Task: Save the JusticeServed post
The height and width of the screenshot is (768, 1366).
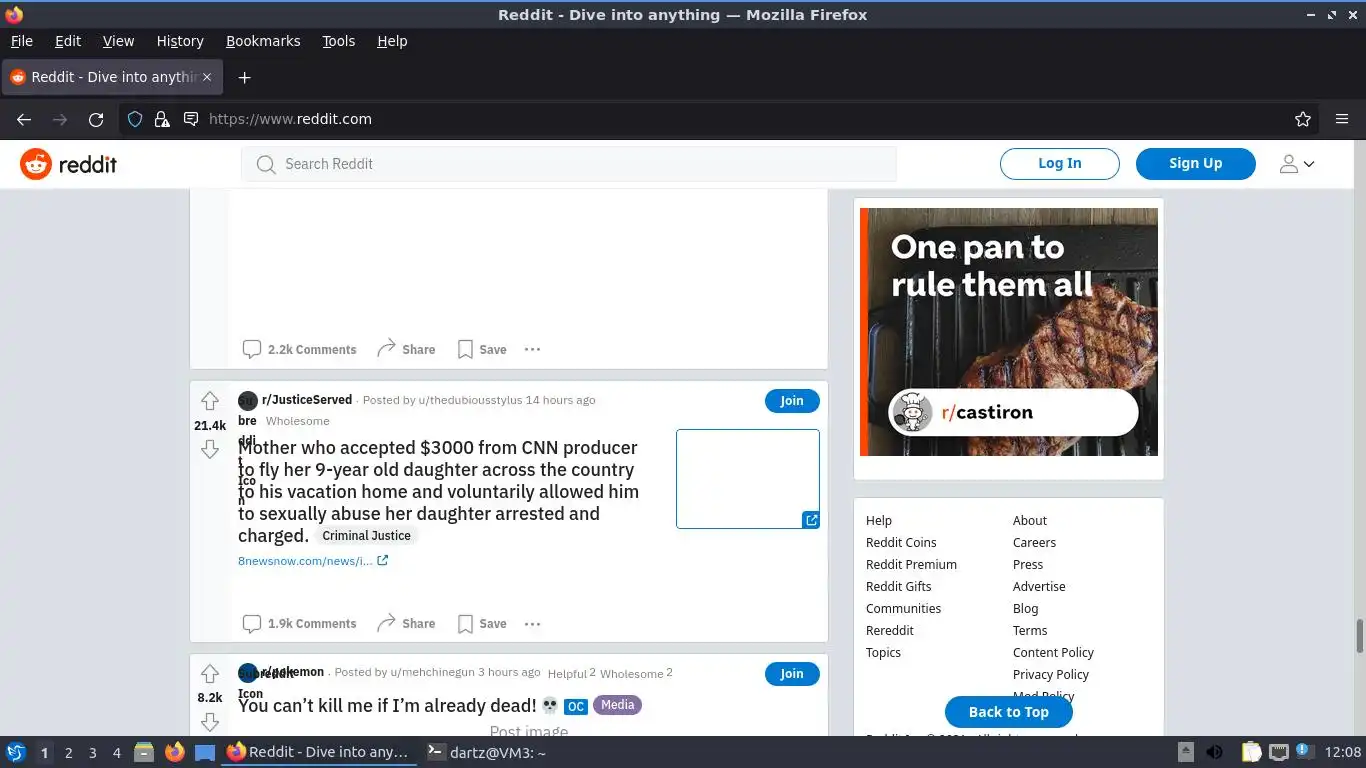Action: [482, 623]
